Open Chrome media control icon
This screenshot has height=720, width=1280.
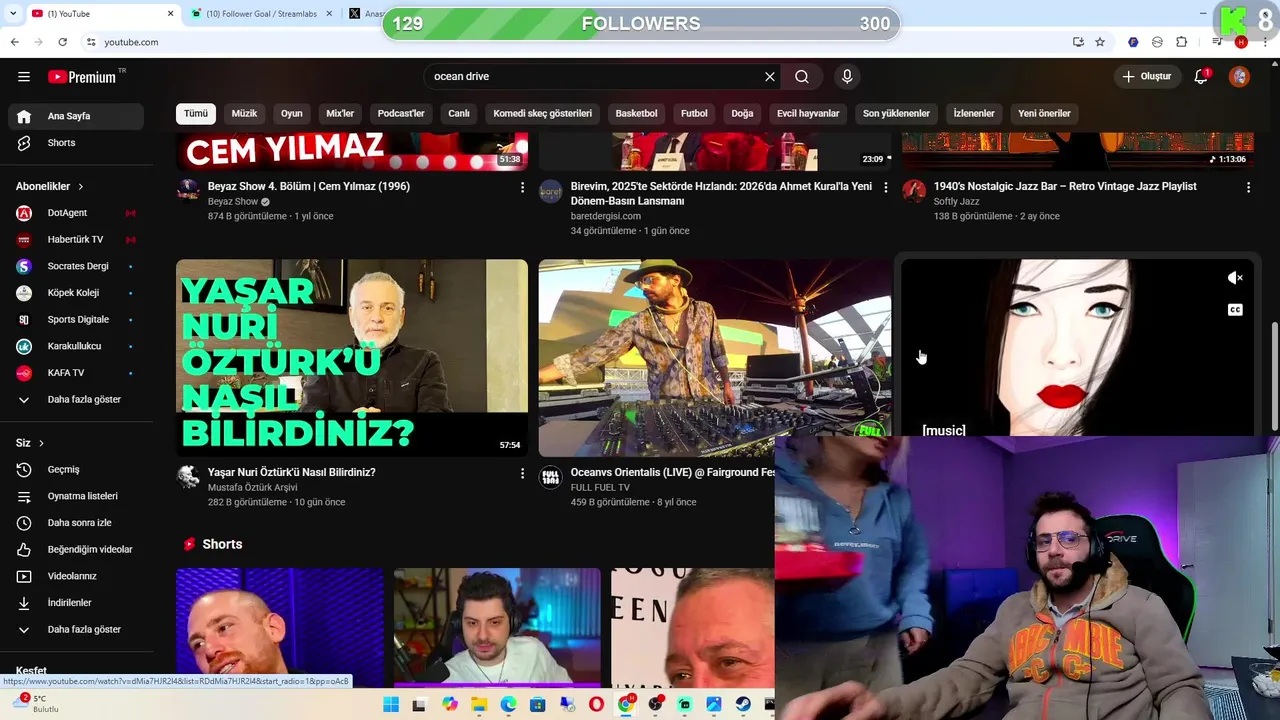(x=1217, y=42)
